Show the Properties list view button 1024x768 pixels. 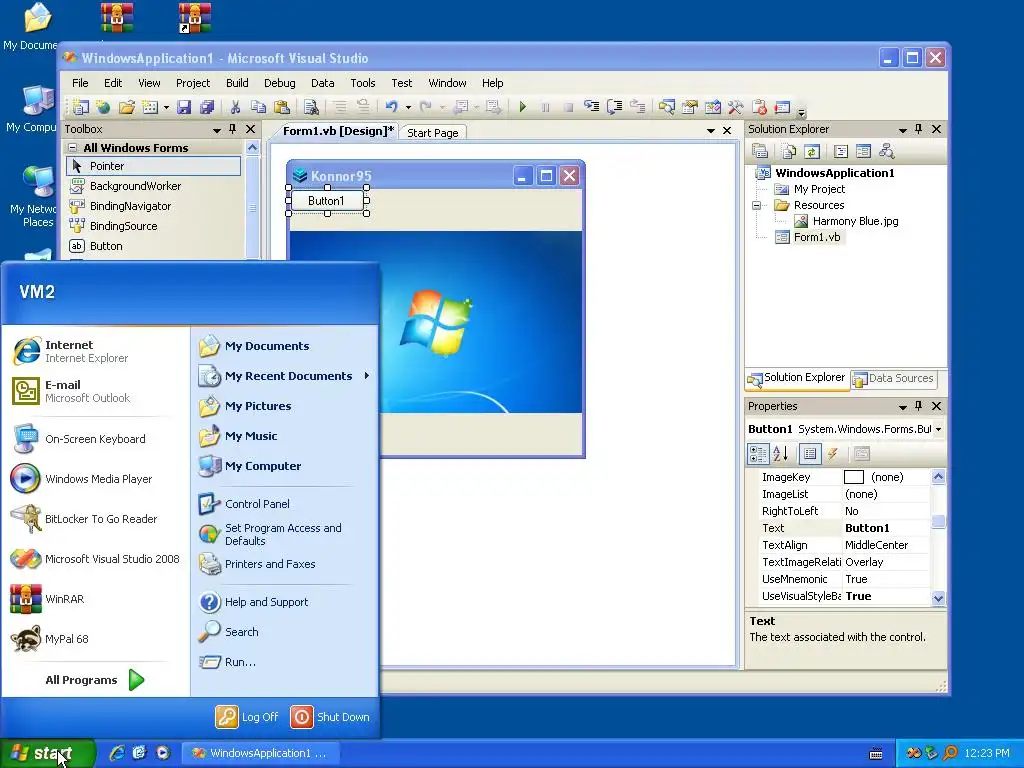(x=810, y=454)
